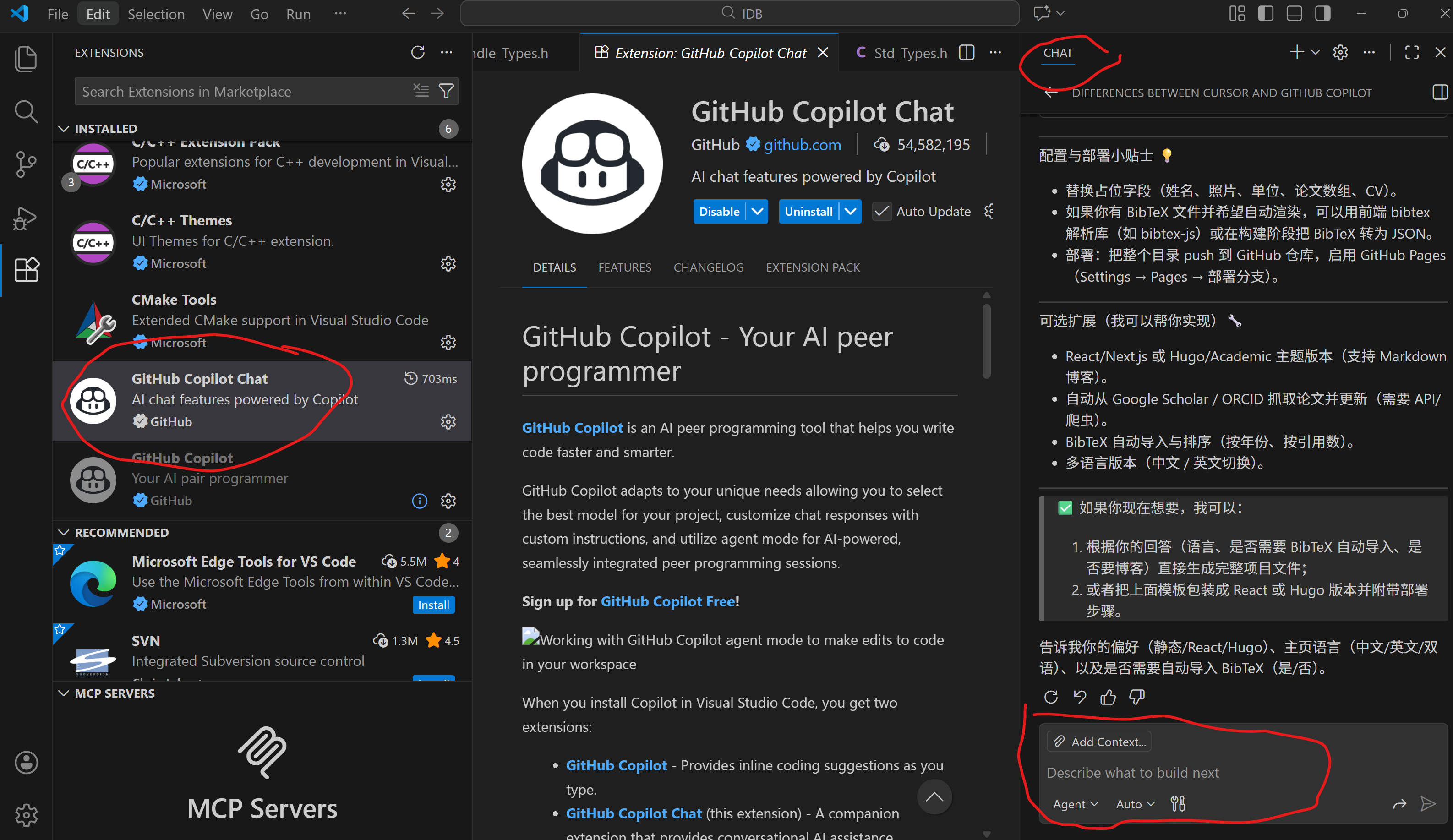Open the Agent mode dropdown
Viewport: 1453px width, 840px height.
click(x=1076, y=804)
